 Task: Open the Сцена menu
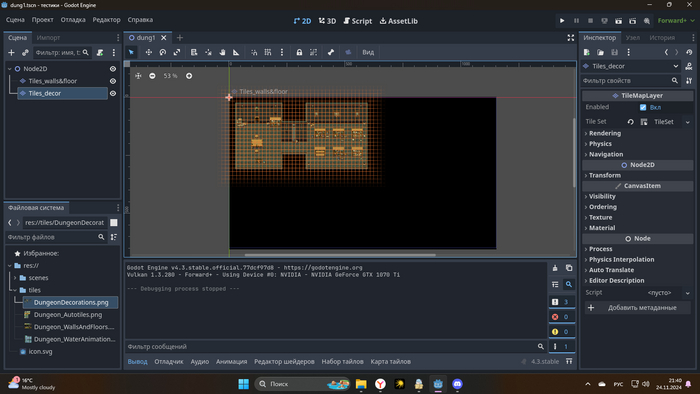[x=15, y=20]
